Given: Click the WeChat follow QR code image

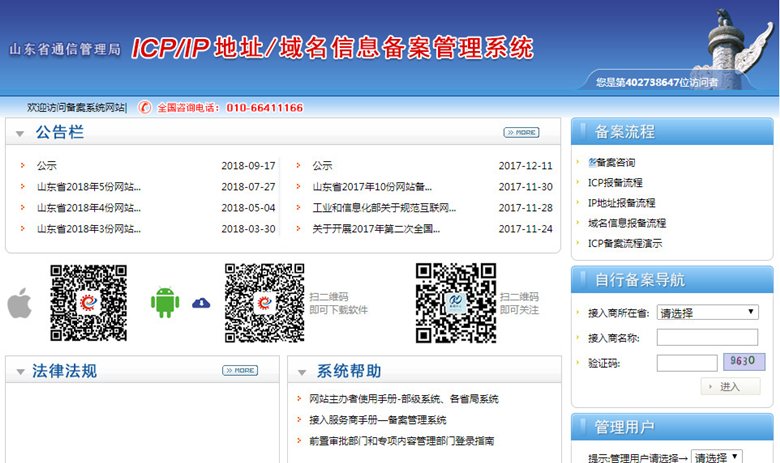Looking at the screenshot, I should (x=456, y=303).
